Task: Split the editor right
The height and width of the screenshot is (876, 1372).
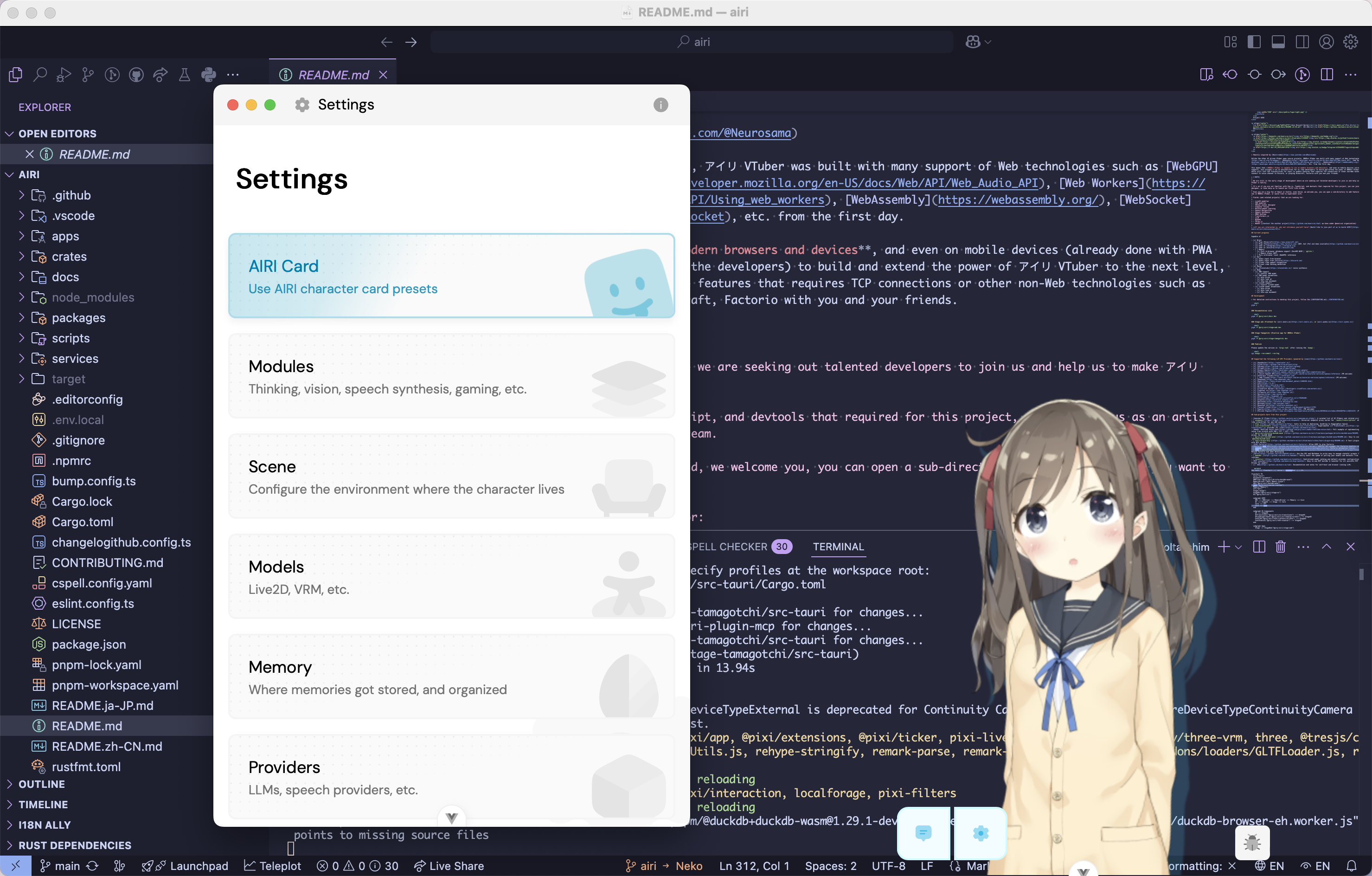Action: (1327, 75)
